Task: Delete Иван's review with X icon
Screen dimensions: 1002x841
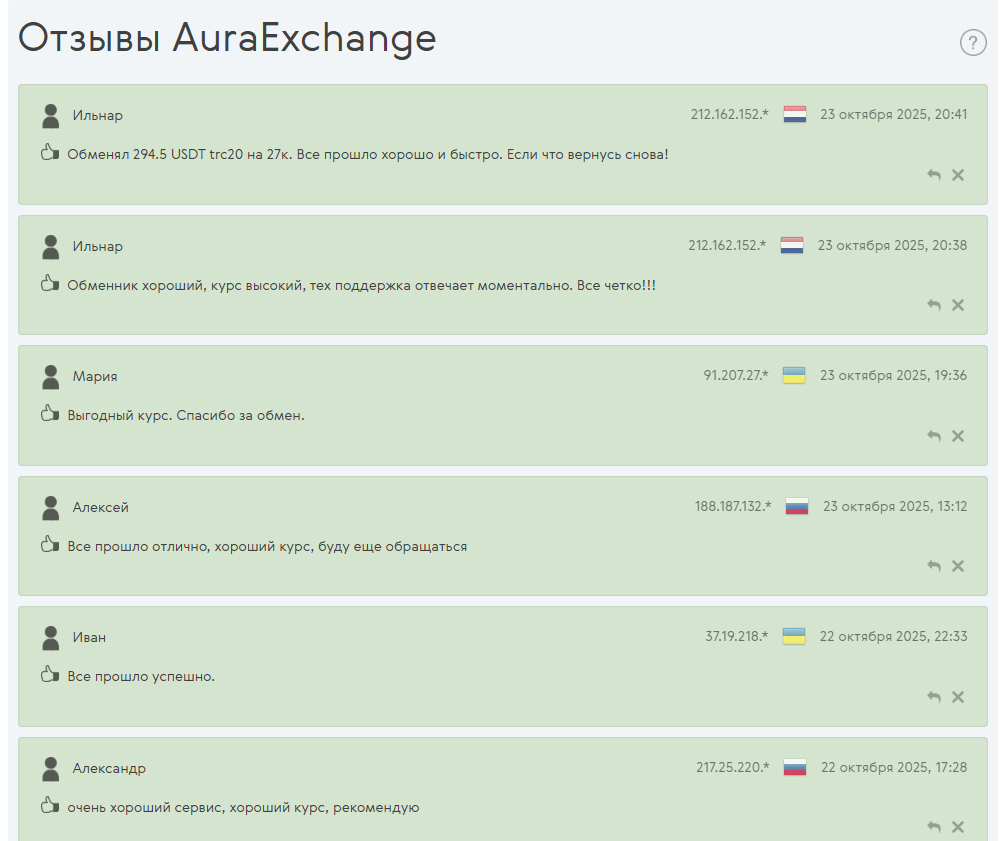Action: (x=958, y=697)
